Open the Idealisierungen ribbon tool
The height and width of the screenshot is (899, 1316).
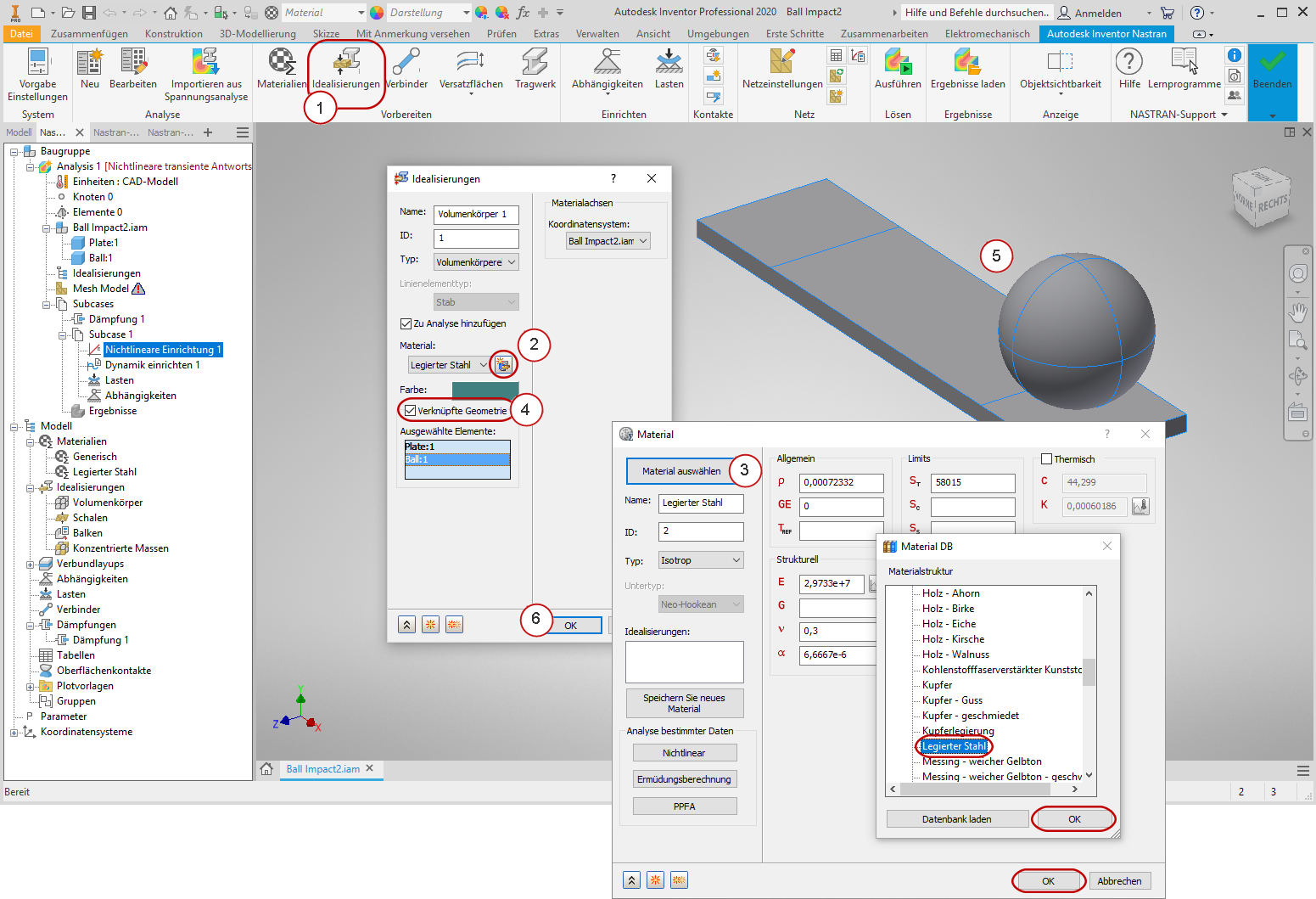[345, 68]
